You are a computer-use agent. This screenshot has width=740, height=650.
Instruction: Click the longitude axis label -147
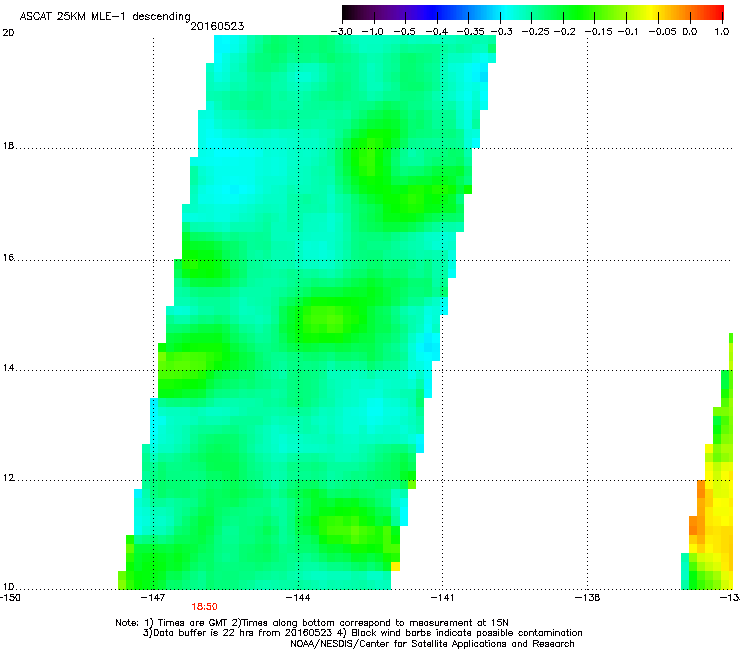(x=153, y=598)
